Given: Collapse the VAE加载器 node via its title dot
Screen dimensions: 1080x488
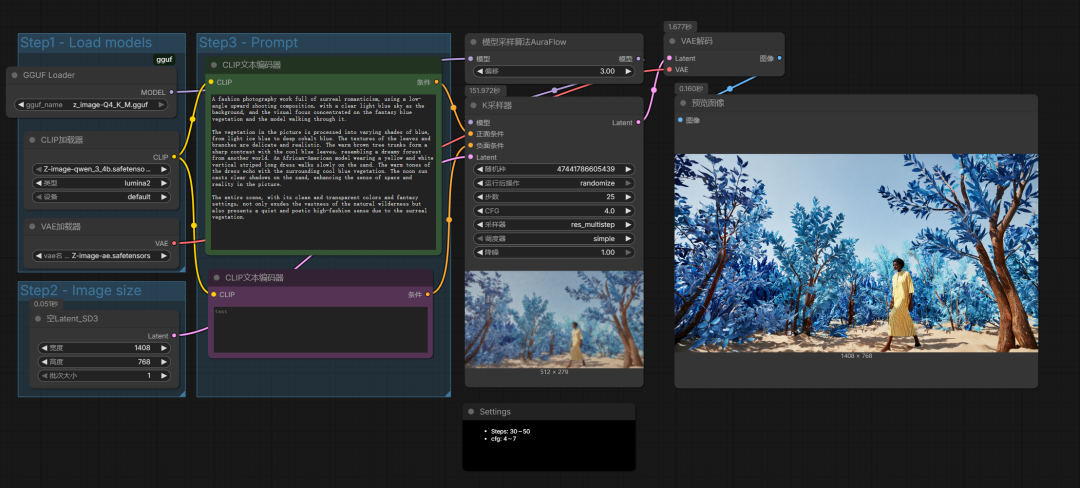Looking at the screenshot, I should [x=32, y=226].
